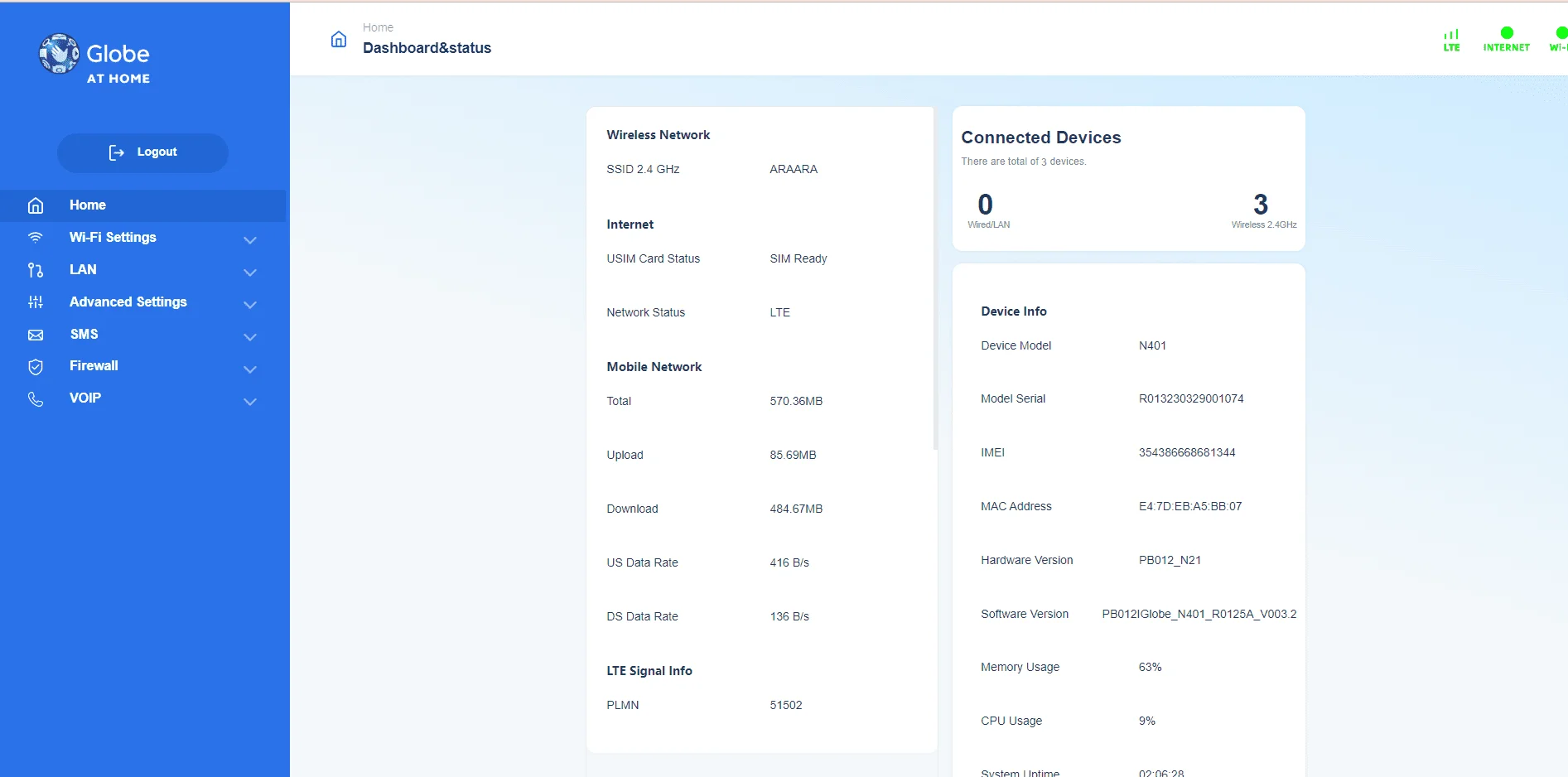This screenshot has height=777, width=1568.
Task: Click the Globe At Home logo
Action: coord(94,58)
